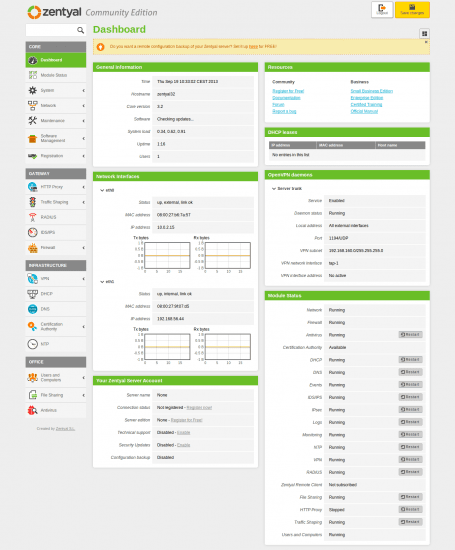Click the 'here' link in backup banner
455x550 pixels.
tap(253, 46)
